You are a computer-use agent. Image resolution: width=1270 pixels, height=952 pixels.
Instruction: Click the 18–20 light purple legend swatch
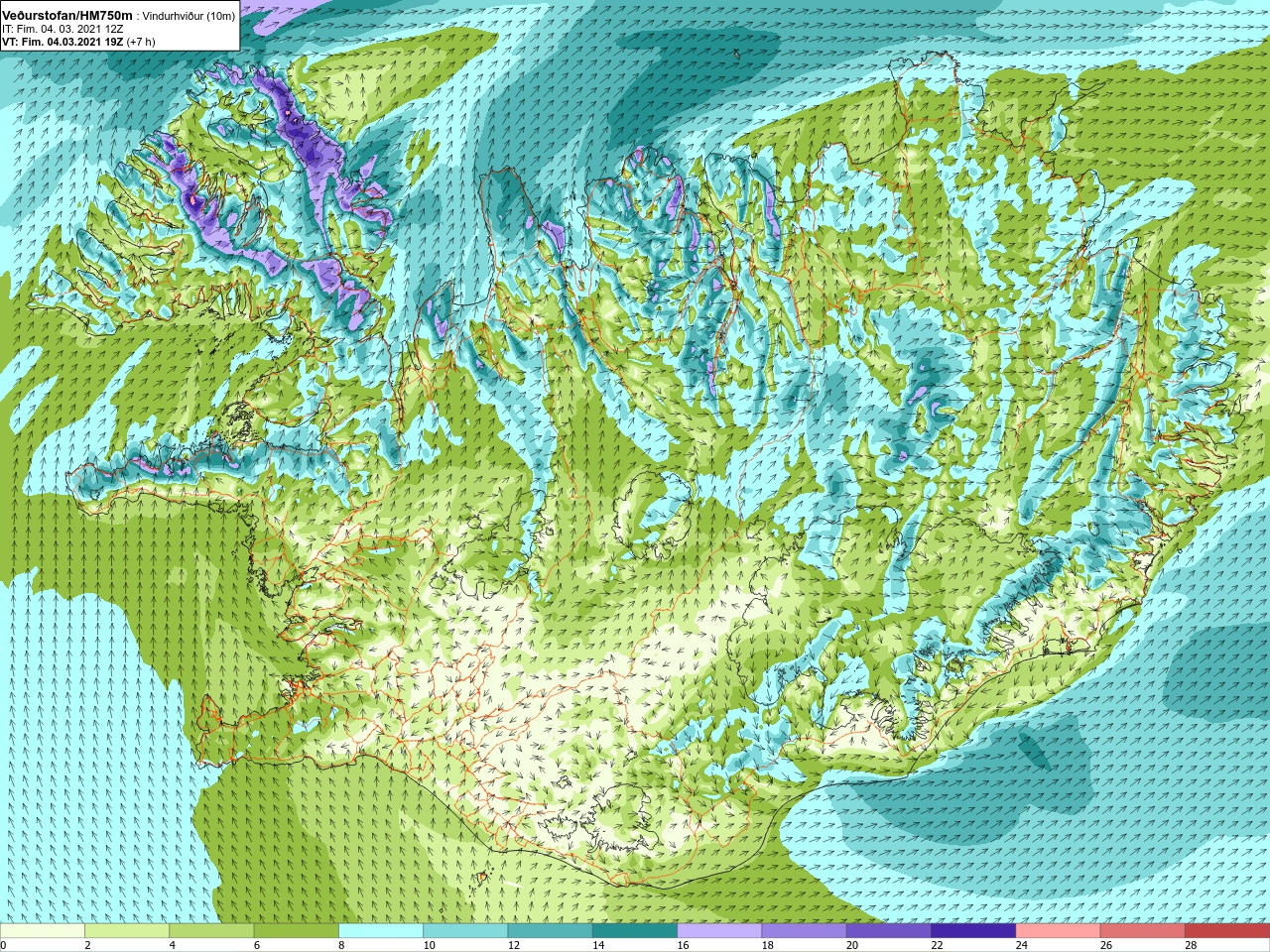tap(804, 931)
